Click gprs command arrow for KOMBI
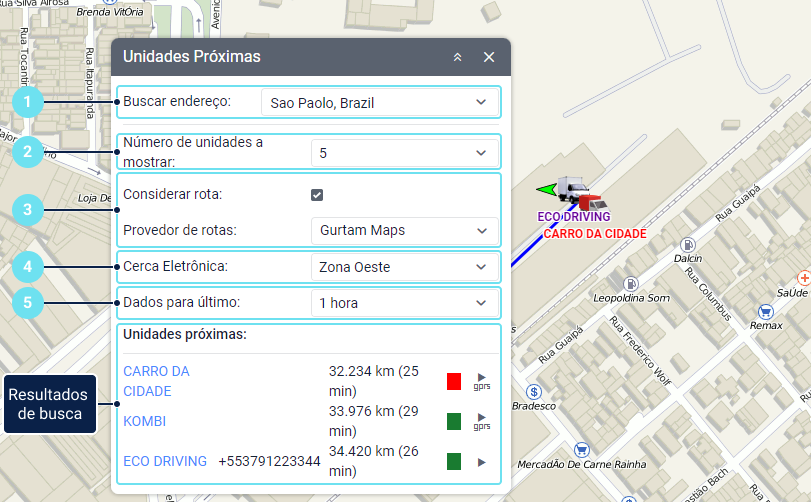 482,421
